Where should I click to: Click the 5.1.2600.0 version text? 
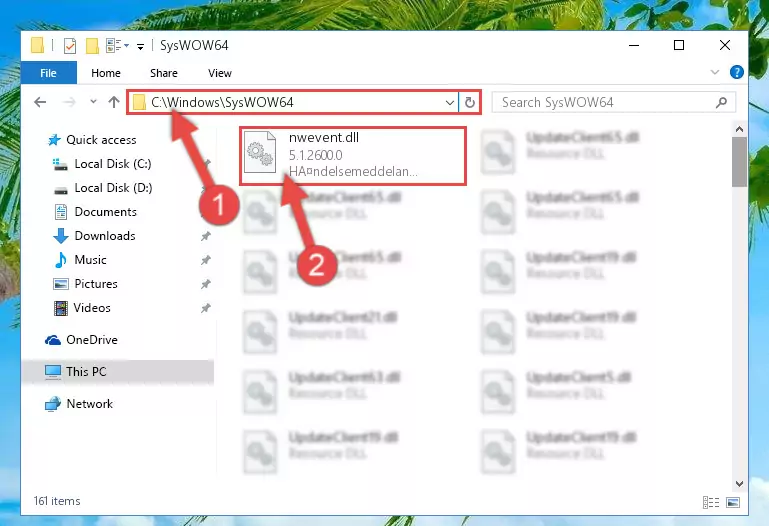[315, 155]
